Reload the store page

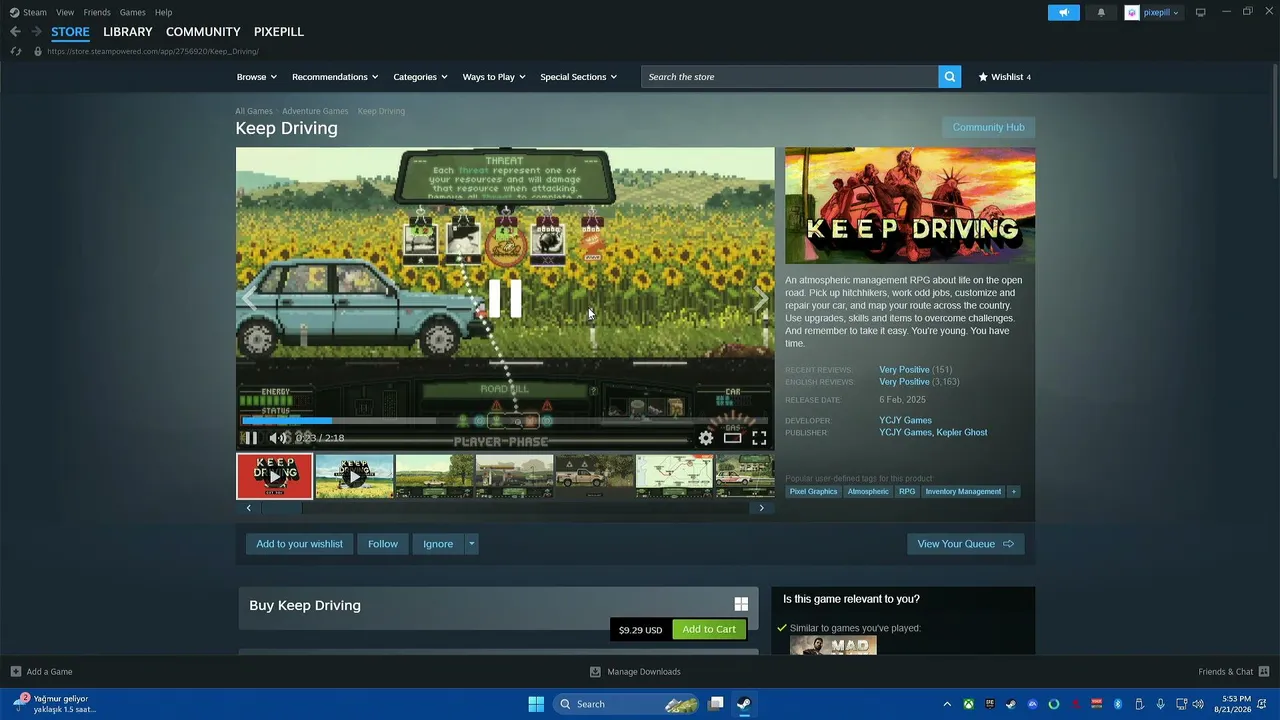(15, 51)
